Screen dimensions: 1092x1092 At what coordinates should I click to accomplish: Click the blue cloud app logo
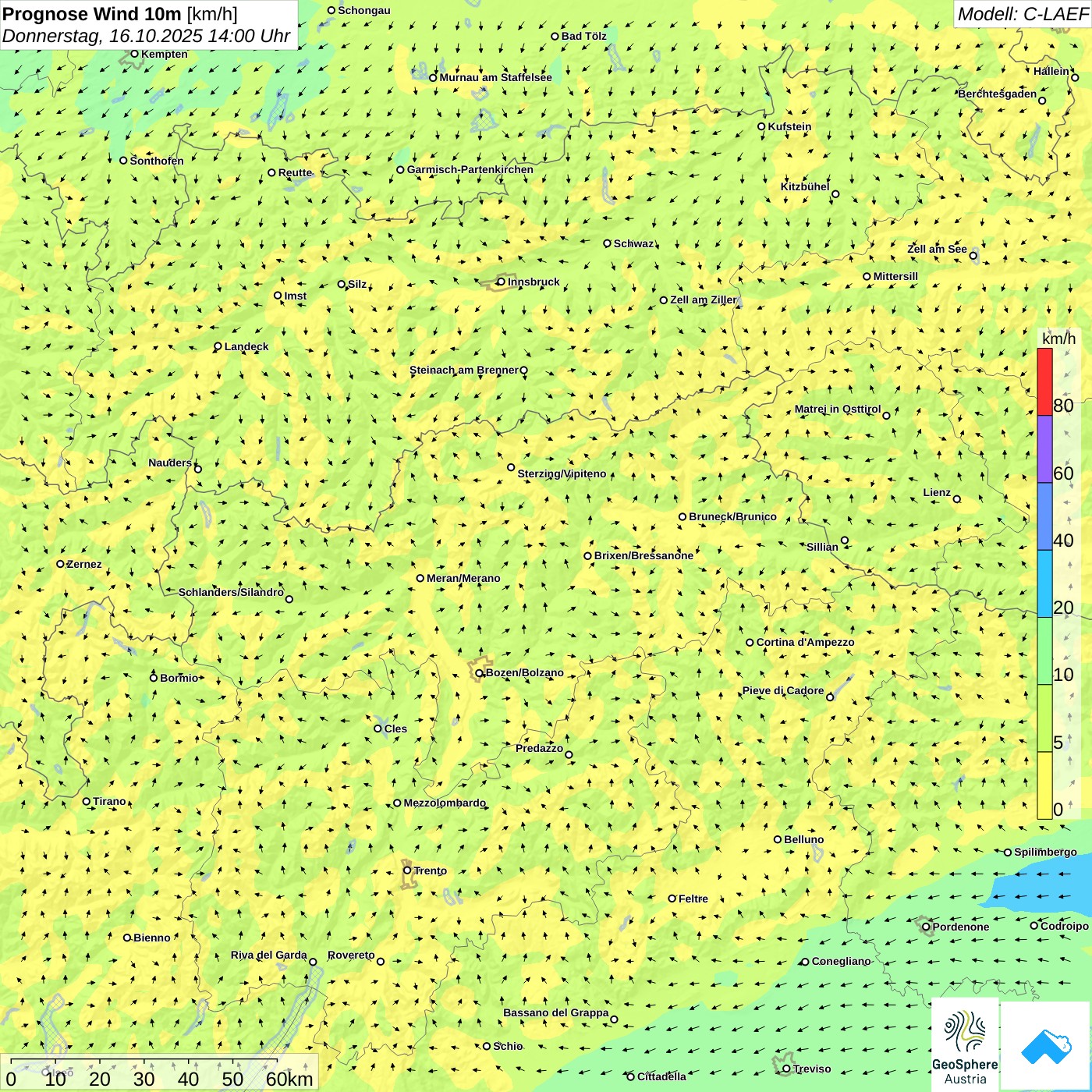pyautogui.click(x=1046, y=1046)
